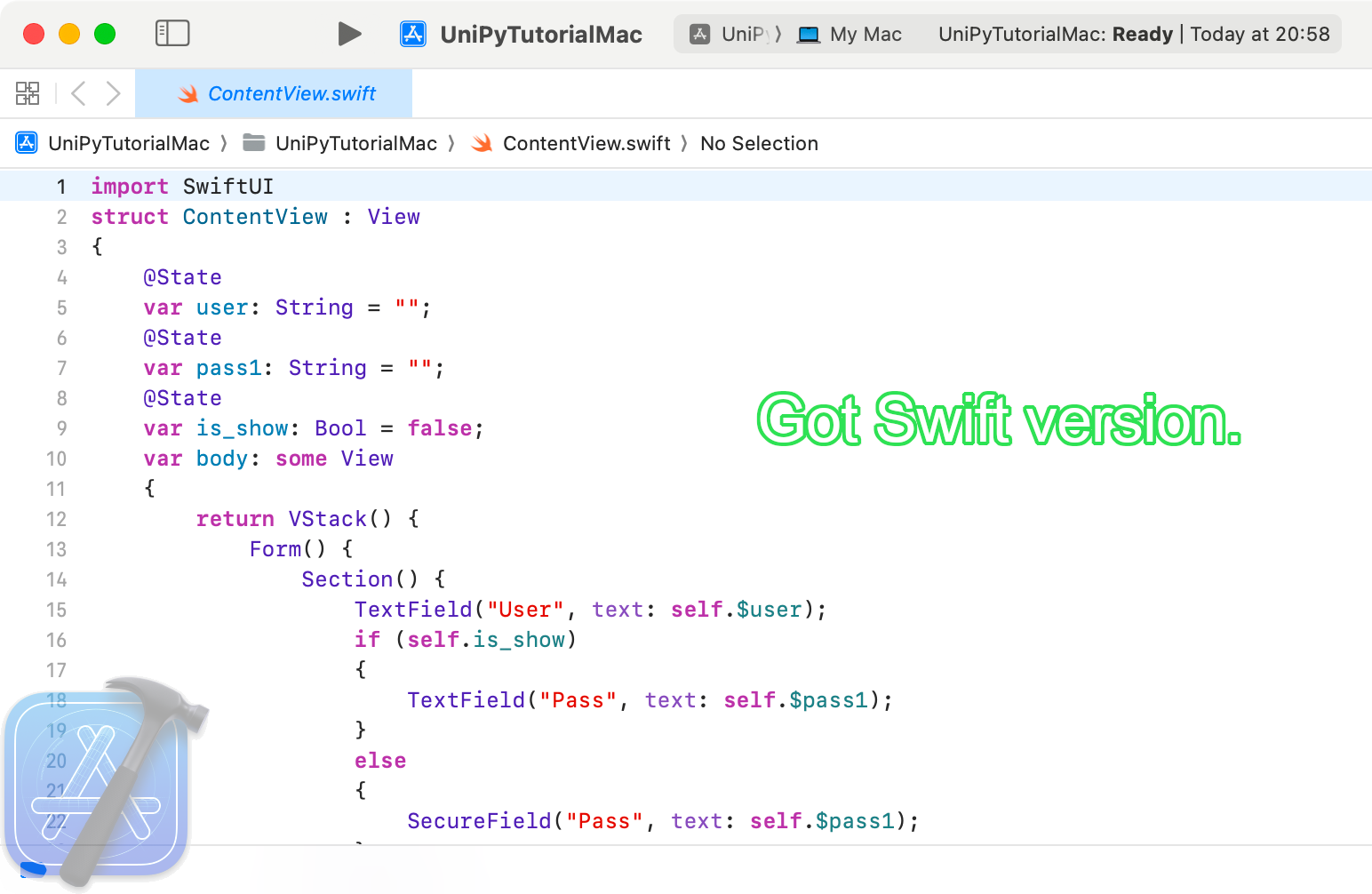Click line number 15 in the editor gutter

pos(56,610)
